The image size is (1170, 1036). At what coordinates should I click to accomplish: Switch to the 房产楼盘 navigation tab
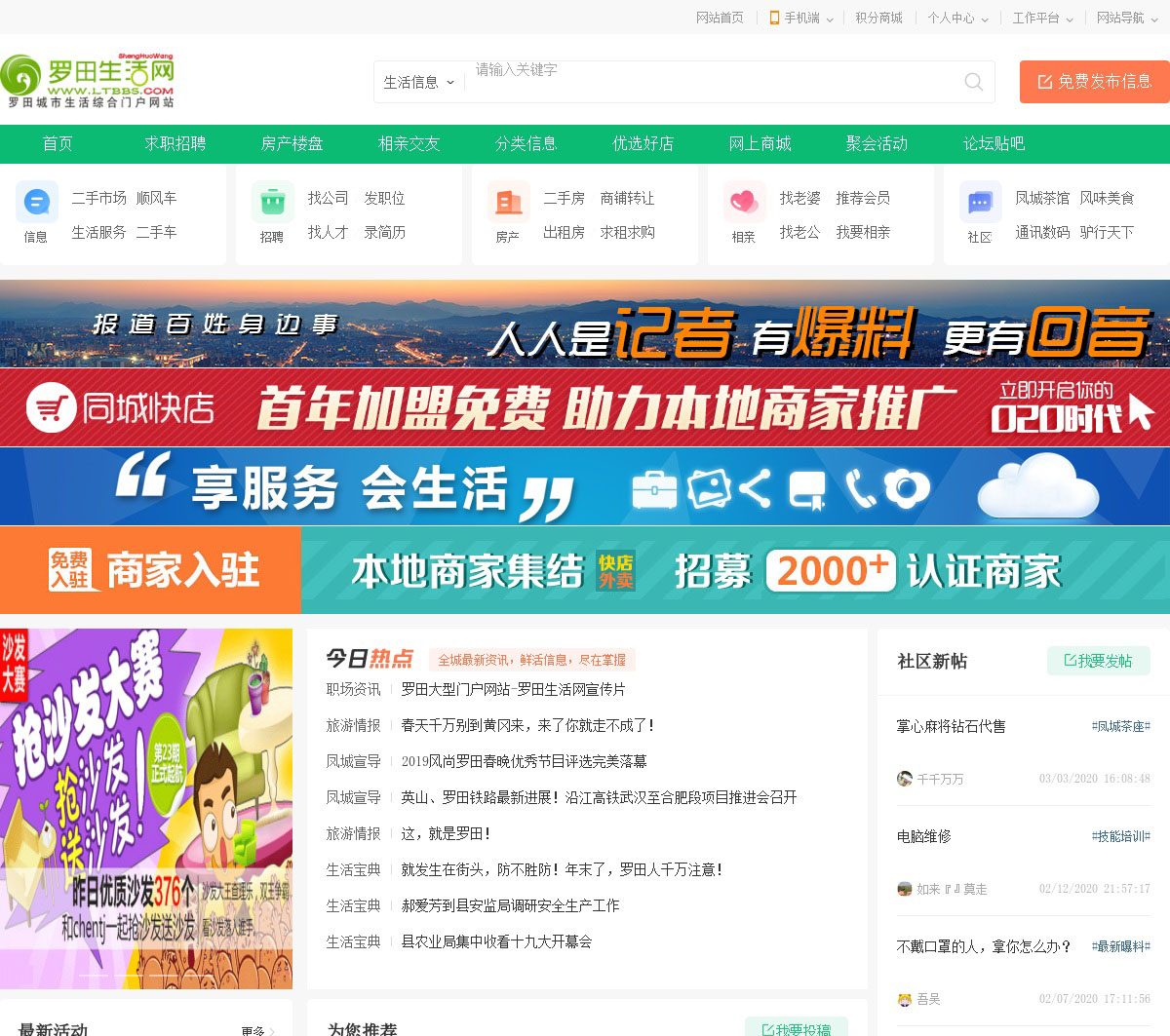click(x=292, y=144)
